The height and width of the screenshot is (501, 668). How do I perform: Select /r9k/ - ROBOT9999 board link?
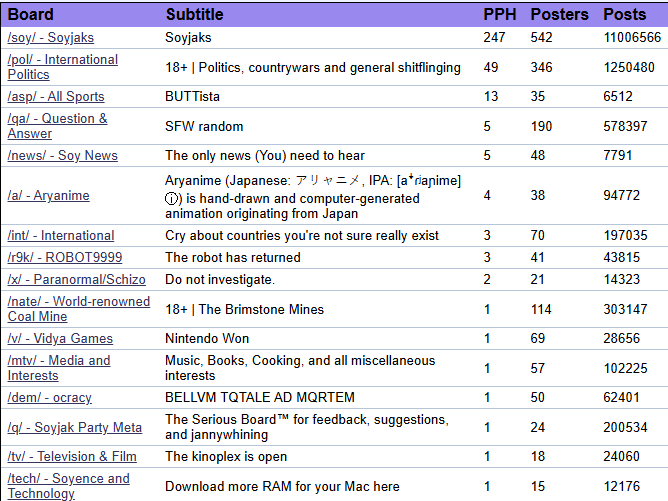click(x=65, y=257)
